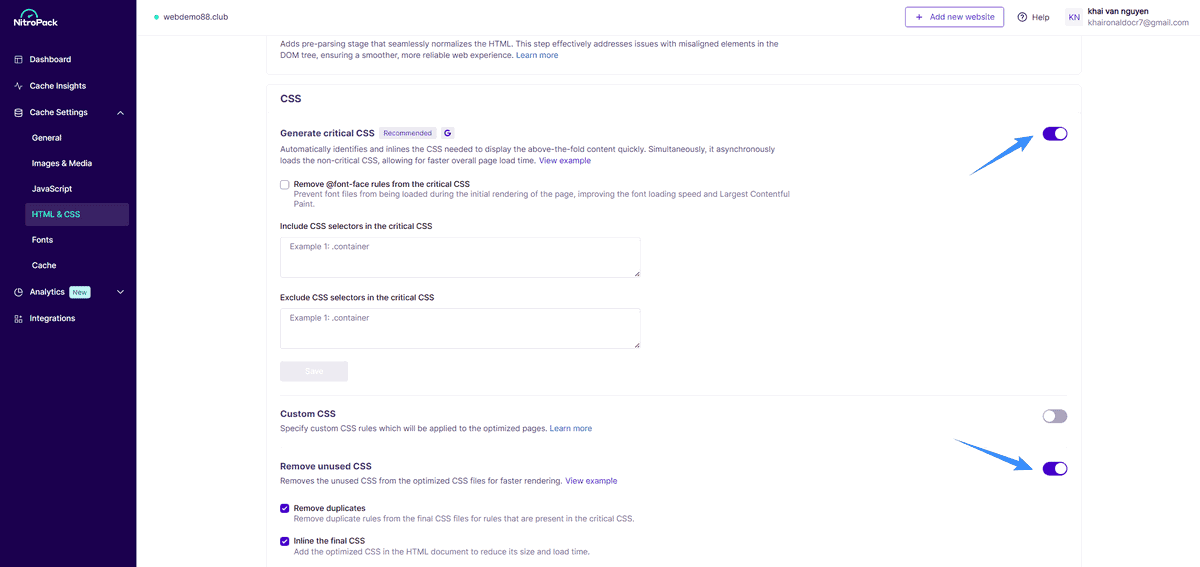Click the KN user avatar
This screenshot has height=567, width=1200.
point(1074,17)
